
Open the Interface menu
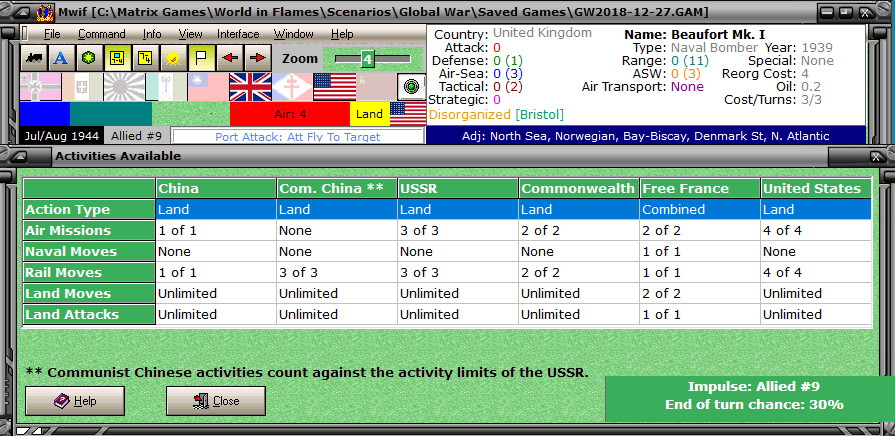238,34
